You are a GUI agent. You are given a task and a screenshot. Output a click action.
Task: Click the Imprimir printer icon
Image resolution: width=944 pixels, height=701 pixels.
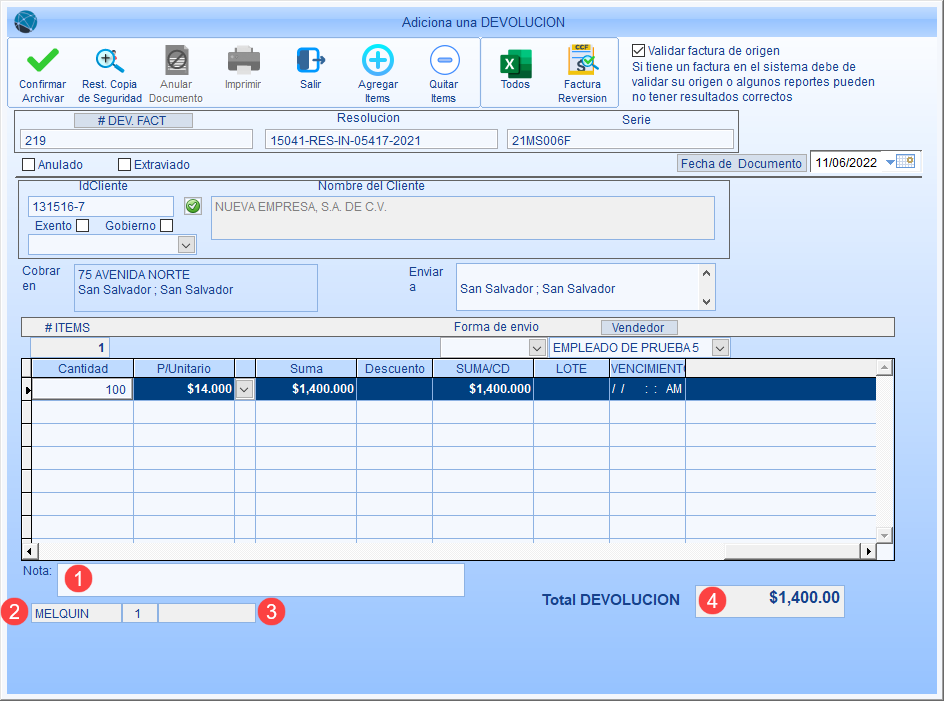(243, 60)
